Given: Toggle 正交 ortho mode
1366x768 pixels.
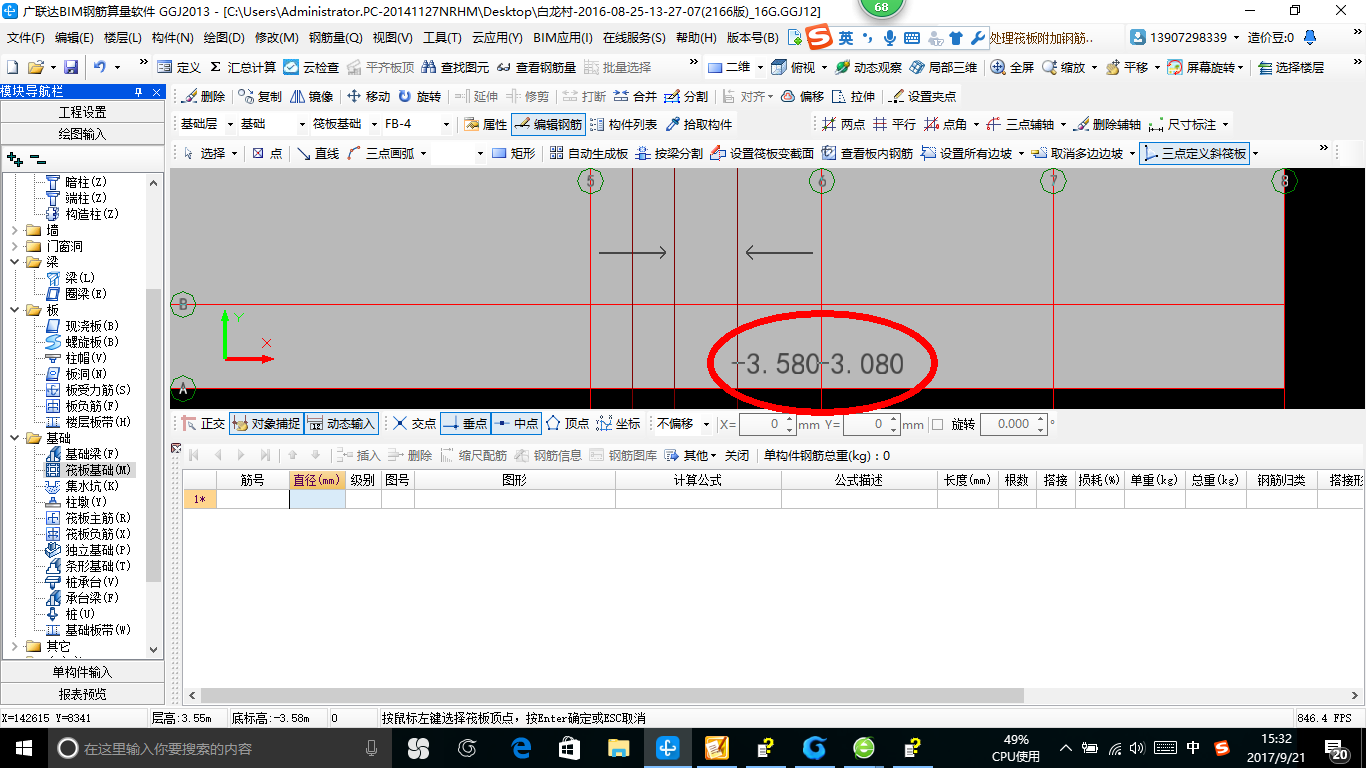Looking at the screenshot, I should click(203, 424).
